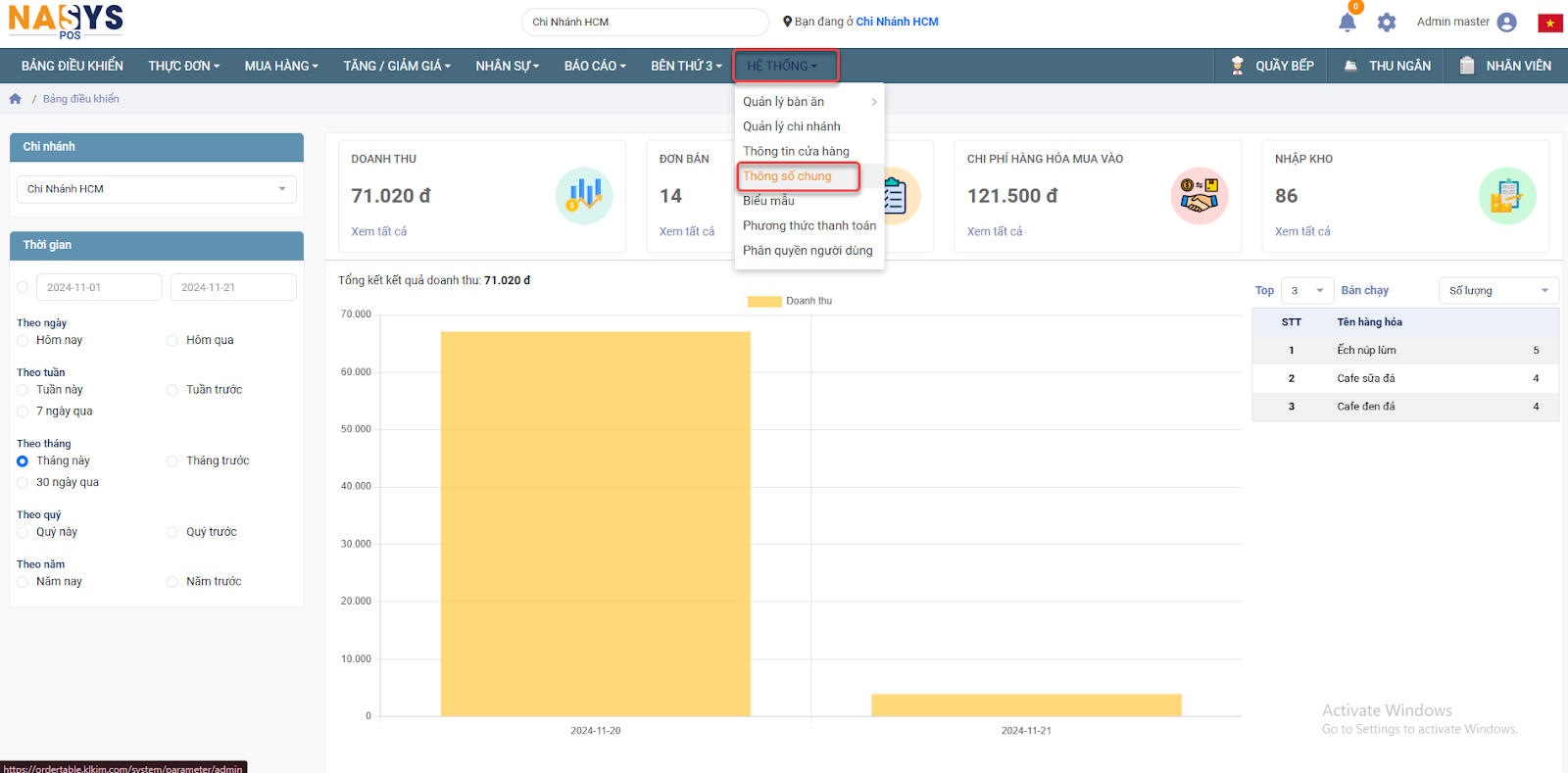Screen dimensions: 1568x773
Task: Select the Hôm qua radio option
Action: point(172,340)
